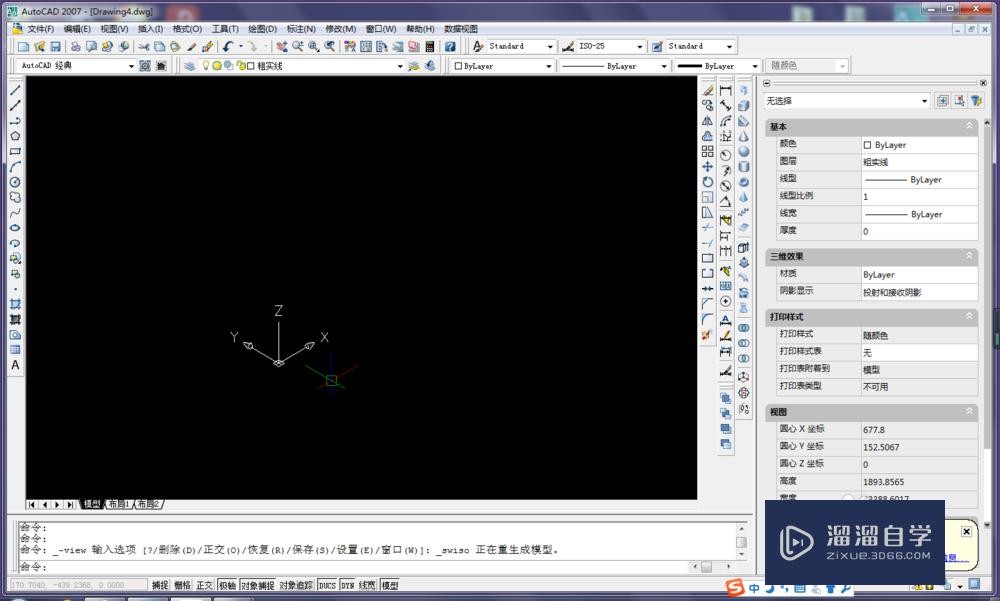Select the Polygon draw tool
The width and height of the screenshot is (1000, 601).
click(x=16, y=136)
